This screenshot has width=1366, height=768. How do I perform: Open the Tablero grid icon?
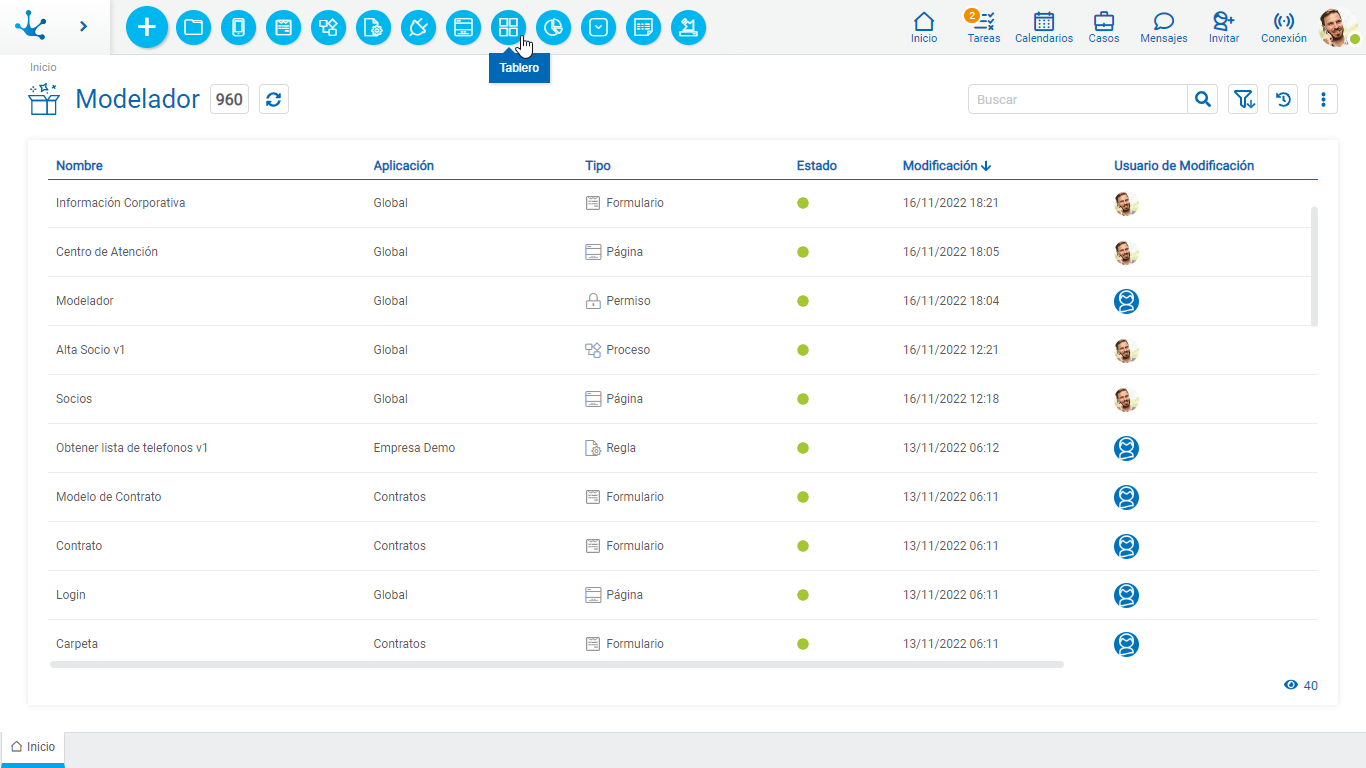tap(508, 27)
